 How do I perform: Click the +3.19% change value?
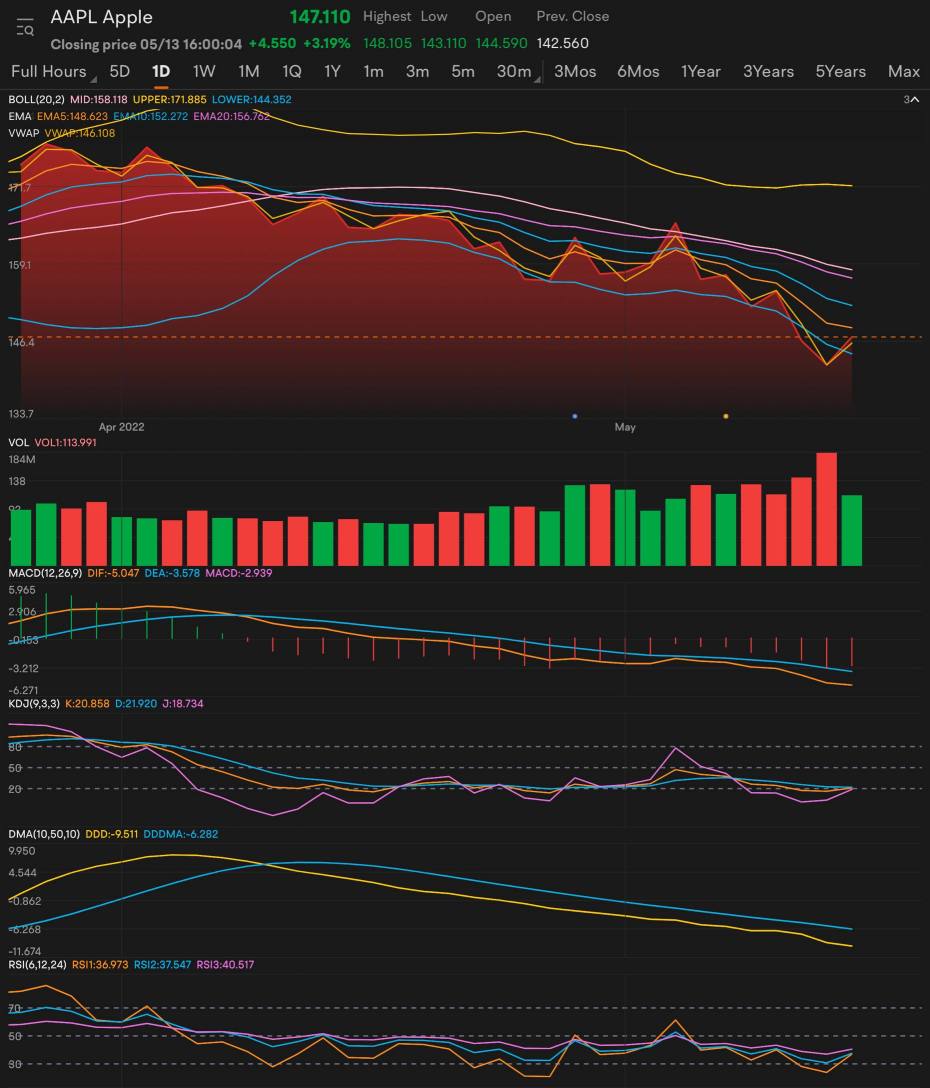click(326, 43)
